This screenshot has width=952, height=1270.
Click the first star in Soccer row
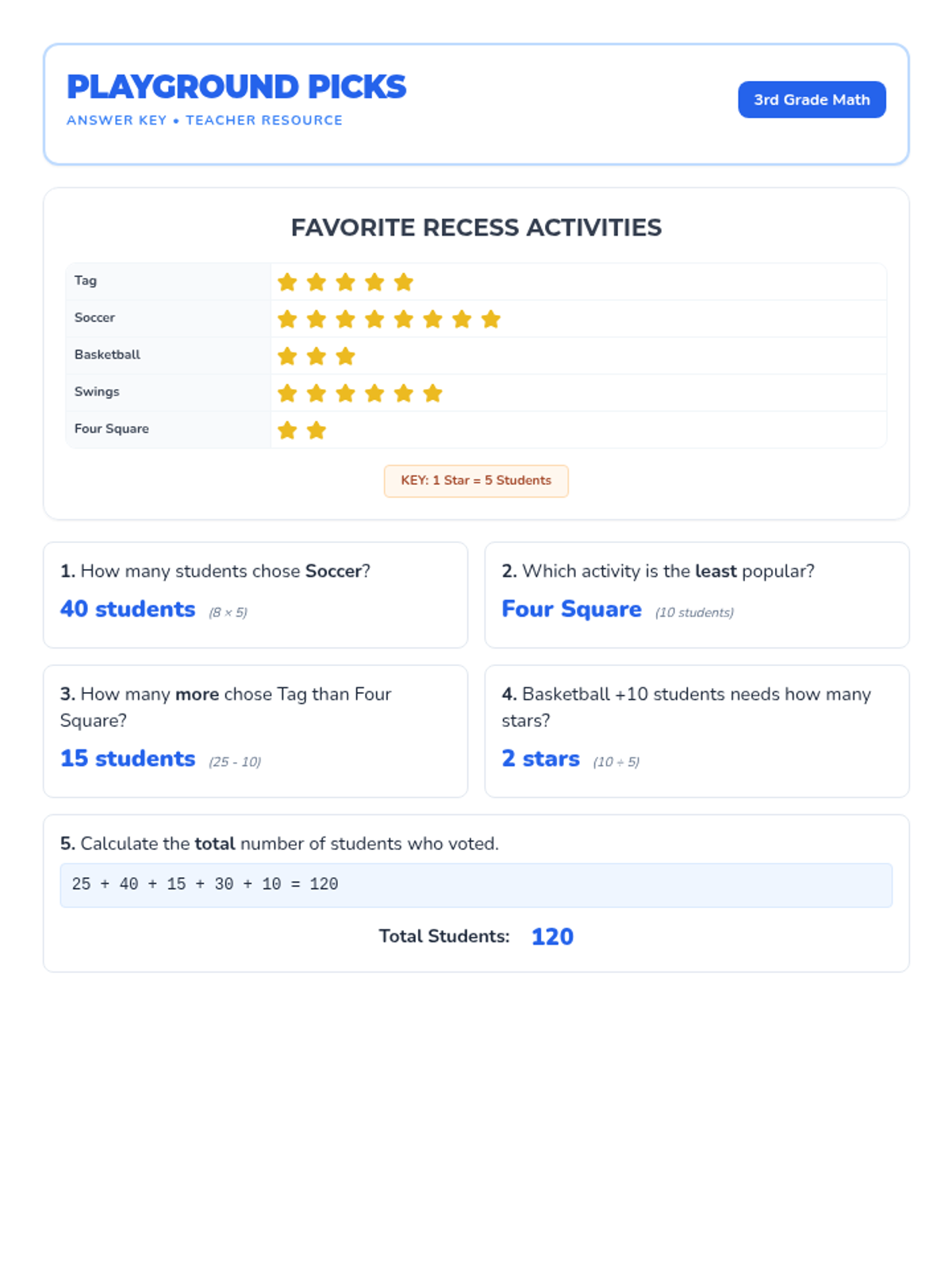click(x=287, y=319)
